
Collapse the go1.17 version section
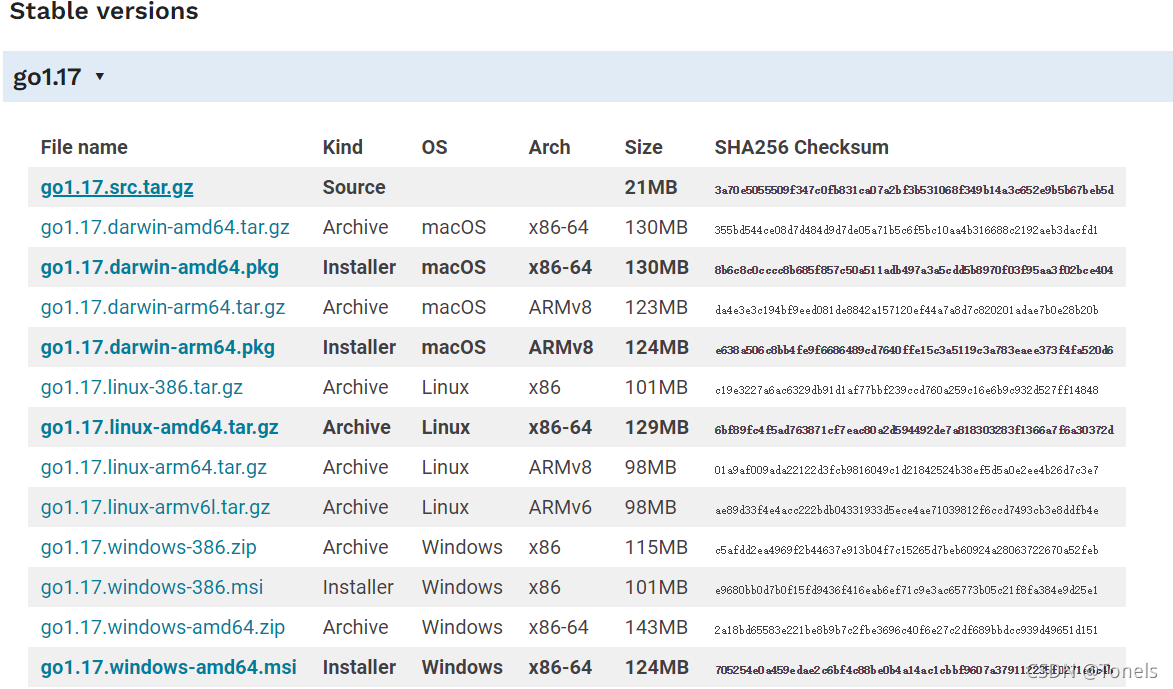pyautogui.click(x=99, y=76)
